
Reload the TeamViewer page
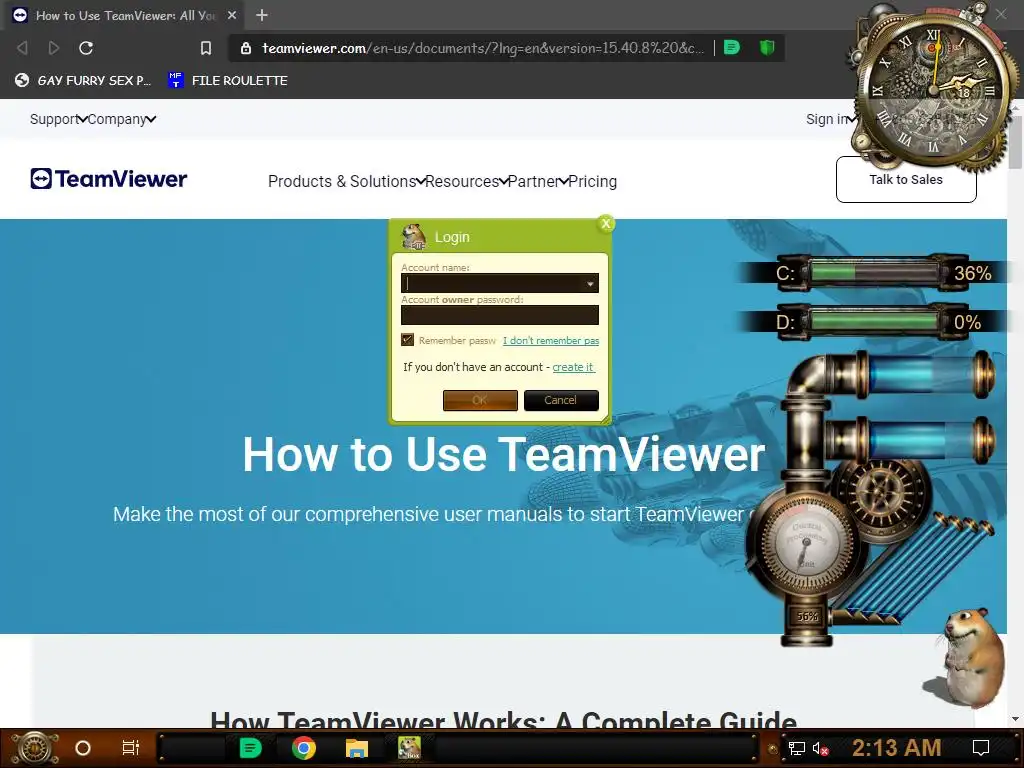click(x=86, y=48)
